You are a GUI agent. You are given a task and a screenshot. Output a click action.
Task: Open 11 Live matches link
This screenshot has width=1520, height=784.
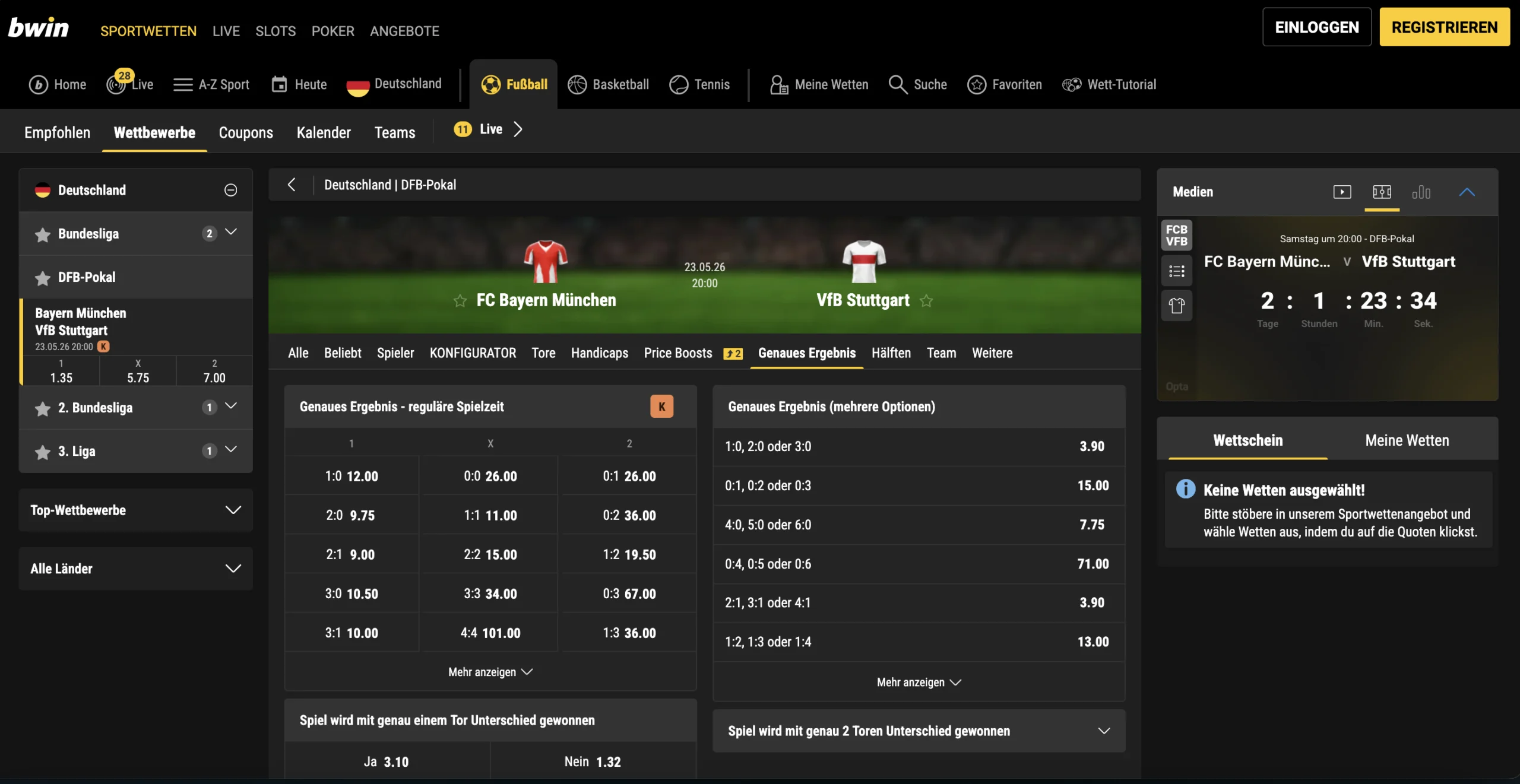(x=488, y=129)
